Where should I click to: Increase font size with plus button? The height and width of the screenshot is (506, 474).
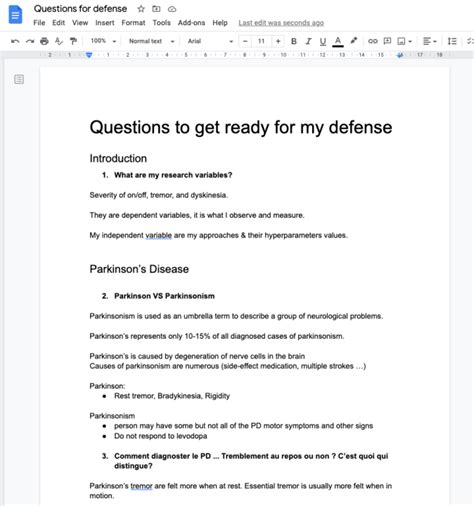tap(278, 41)
